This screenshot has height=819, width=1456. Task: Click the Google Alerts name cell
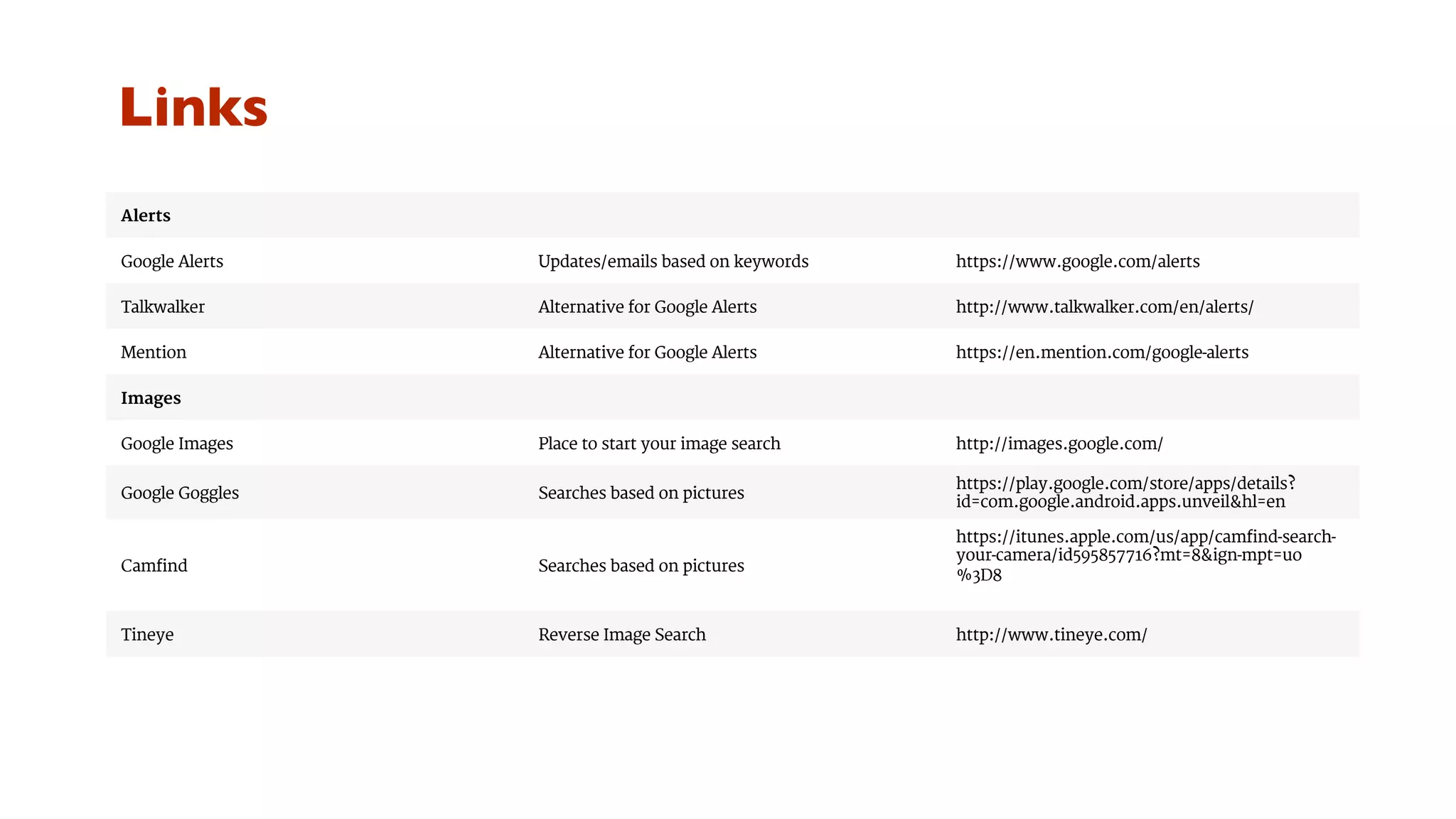tap(172, 262)
